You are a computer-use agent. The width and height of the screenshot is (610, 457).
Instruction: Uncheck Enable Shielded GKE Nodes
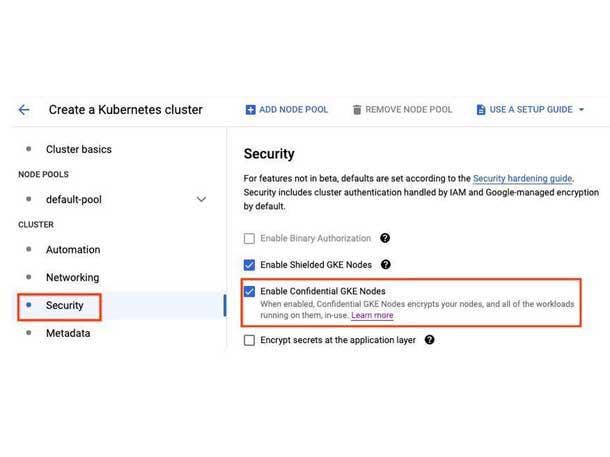[250, 265]
